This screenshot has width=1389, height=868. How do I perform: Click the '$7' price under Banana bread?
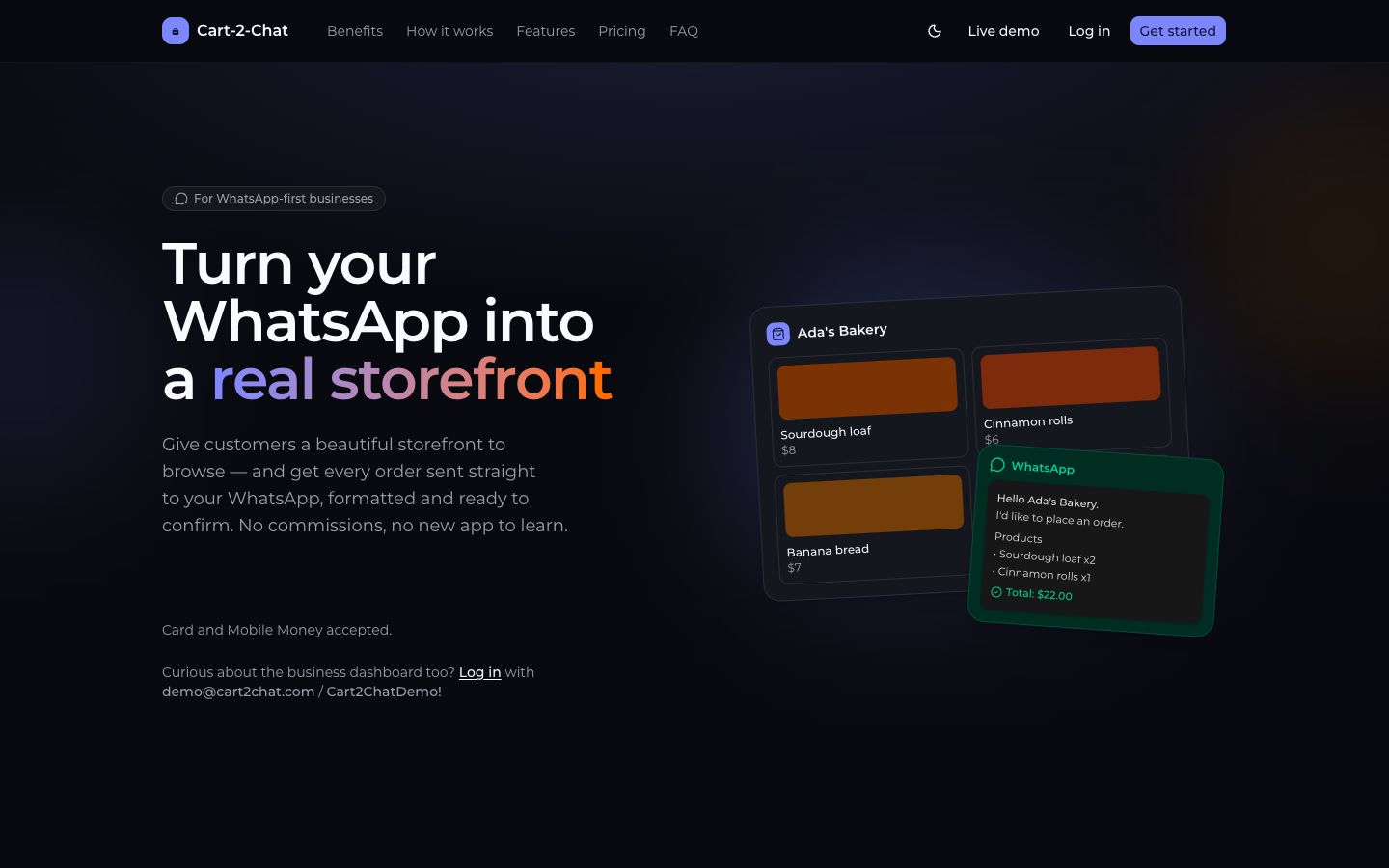tap(795, 568)
